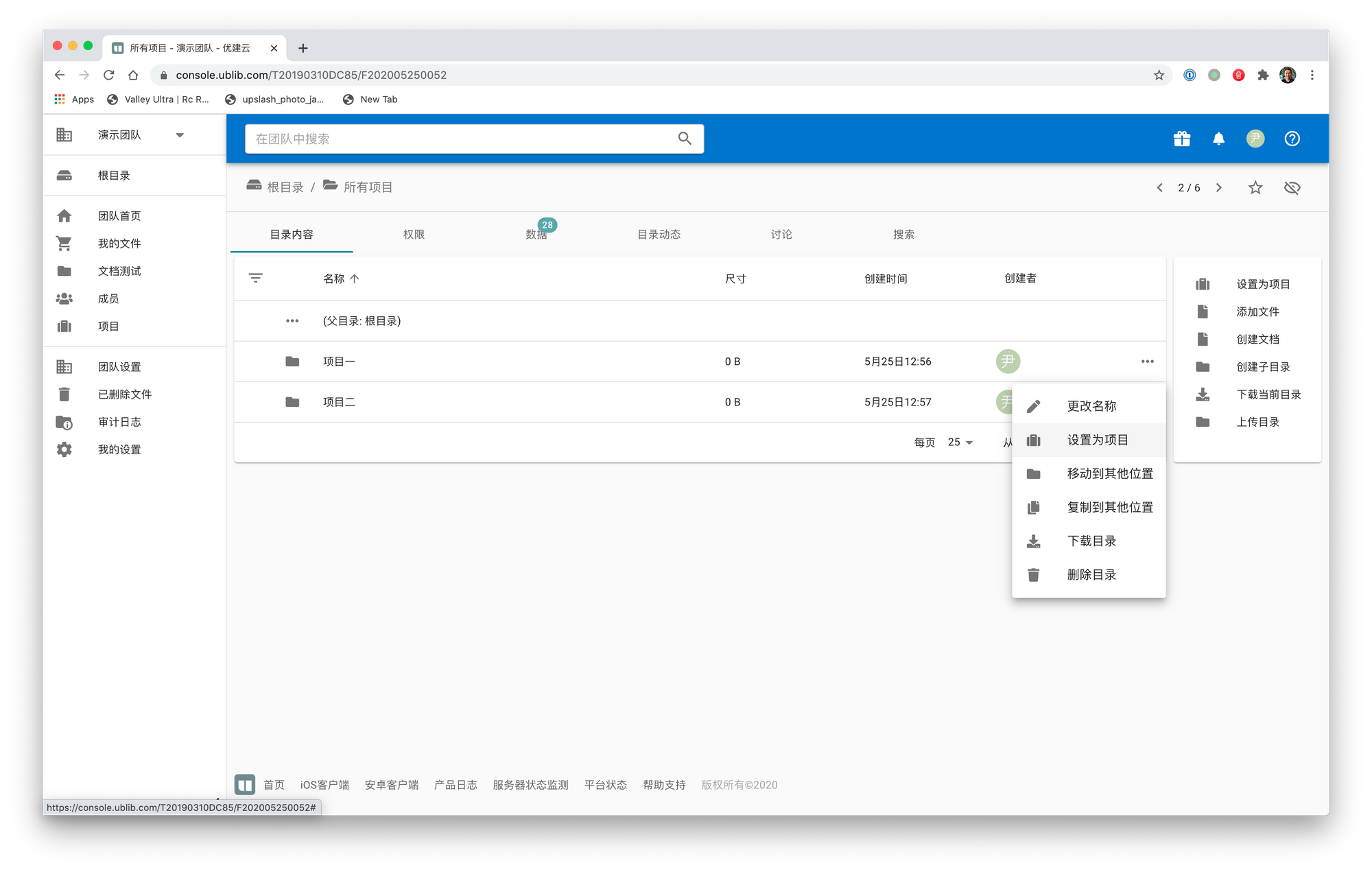Click 创建子目录 in the right panel
Viewport: 1372px width, 872px height.
(1262, 367)
